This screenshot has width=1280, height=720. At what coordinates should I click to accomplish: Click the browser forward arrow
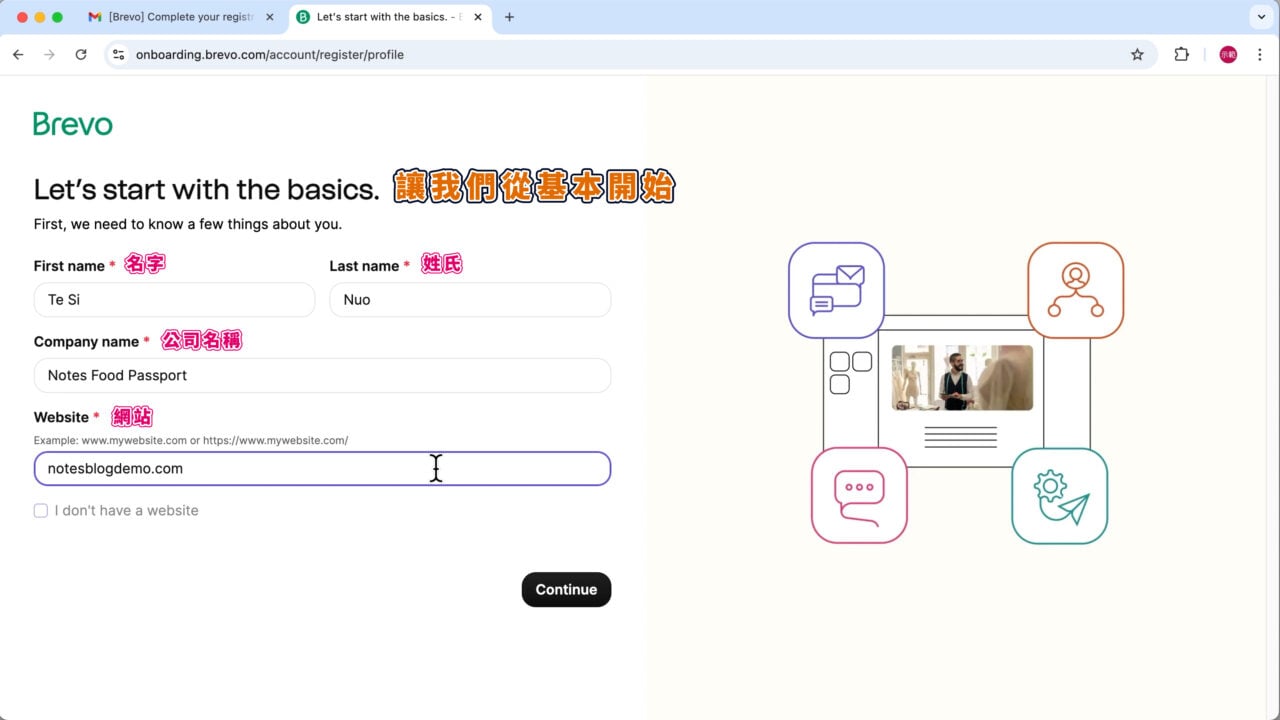(49, 54)
